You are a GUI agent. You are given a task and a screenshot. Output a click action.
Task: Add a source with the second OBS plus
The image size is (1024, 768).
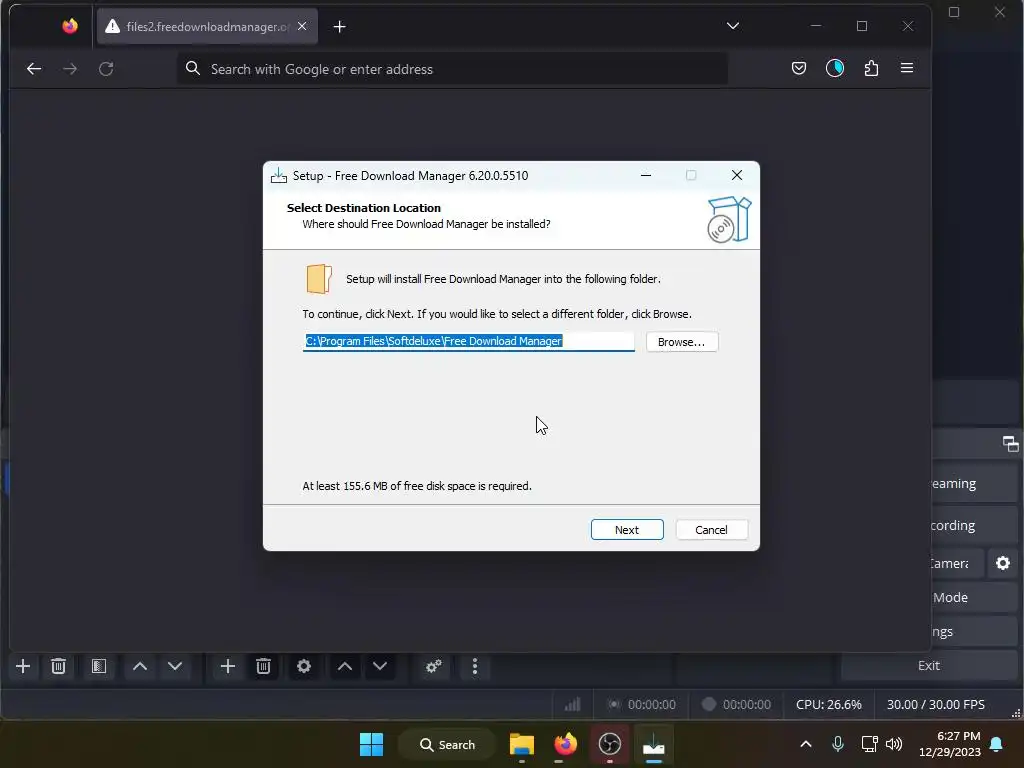tap(228, 666)
